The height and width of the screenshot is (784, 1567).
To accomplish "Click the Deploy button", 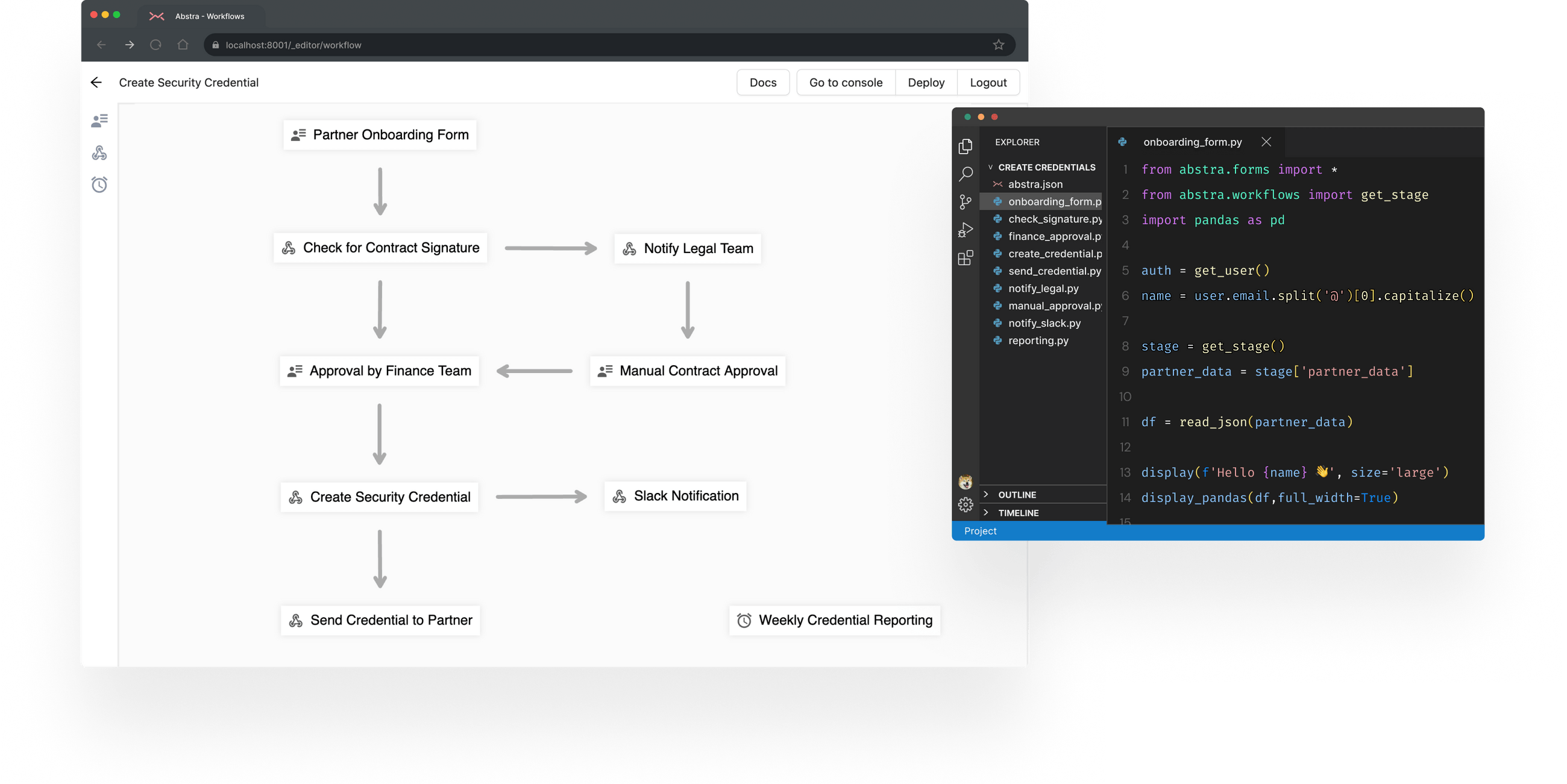I will click(926, 82).
